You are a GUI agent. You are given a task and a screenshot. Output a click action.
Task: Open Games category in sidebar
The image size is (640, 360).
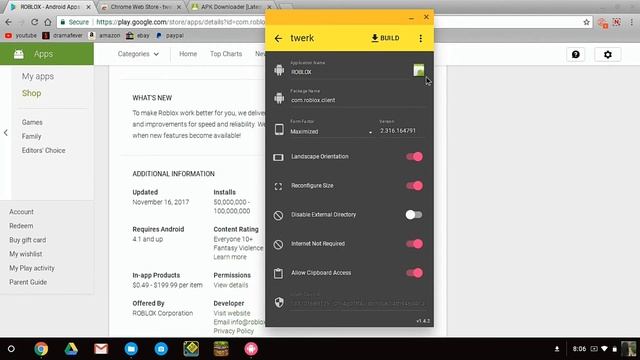pos(32,122)
